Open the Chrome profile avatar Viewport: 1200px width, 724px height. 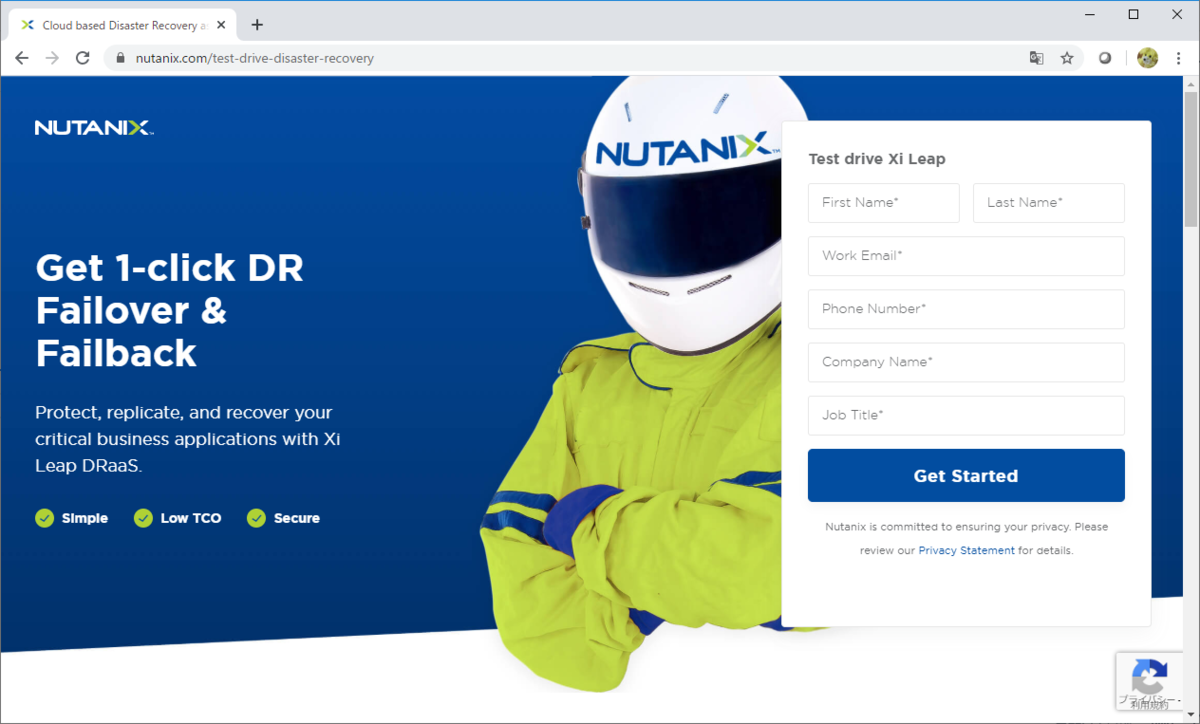point(1147,58)
